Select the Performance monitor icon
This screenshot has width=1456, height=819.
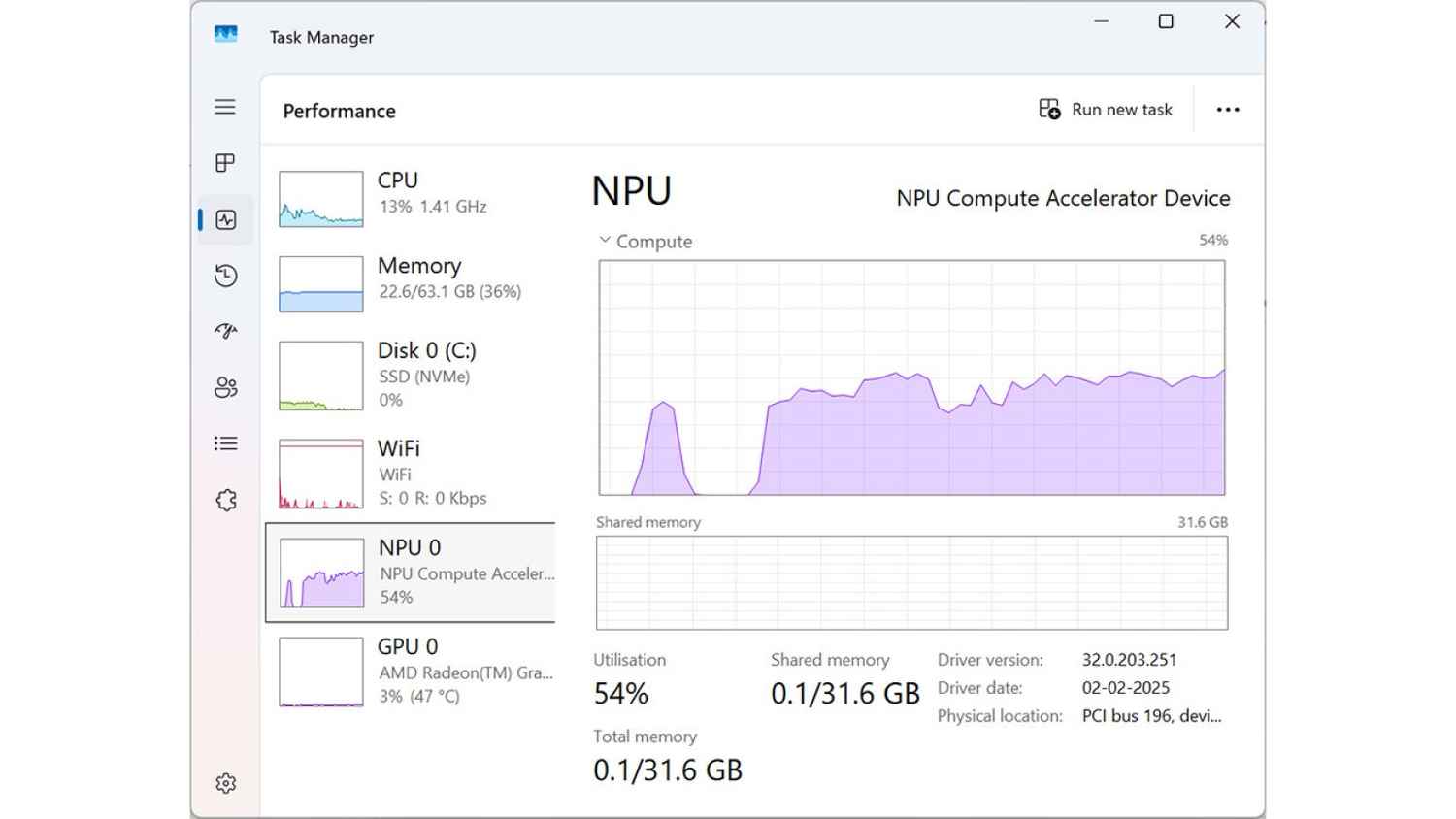[x=225, y=219]
